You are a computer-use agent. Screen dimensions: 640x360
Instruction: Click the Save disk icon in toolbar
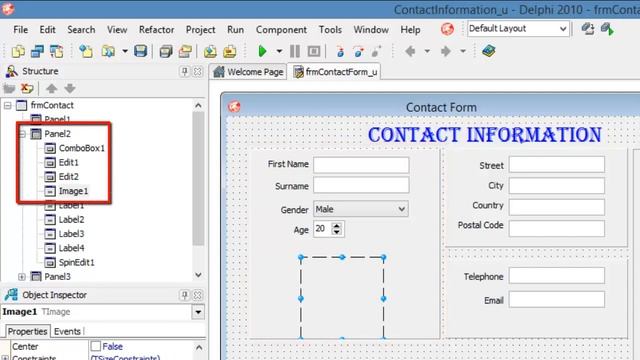[140, 51]
